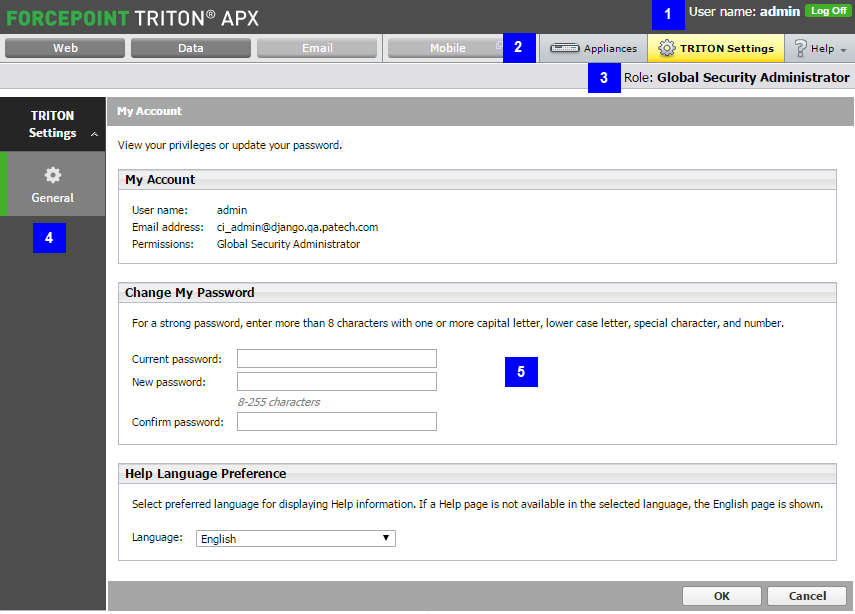Open the Help dropdown arrow

[843, 50]
